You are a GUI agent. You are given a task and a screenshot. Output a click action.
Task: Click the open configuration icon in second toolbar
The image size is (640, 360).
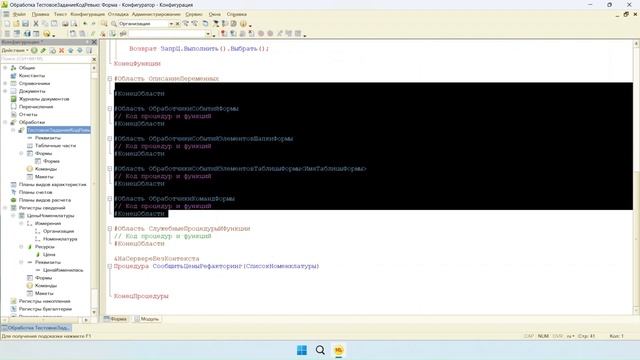(8, 33)
